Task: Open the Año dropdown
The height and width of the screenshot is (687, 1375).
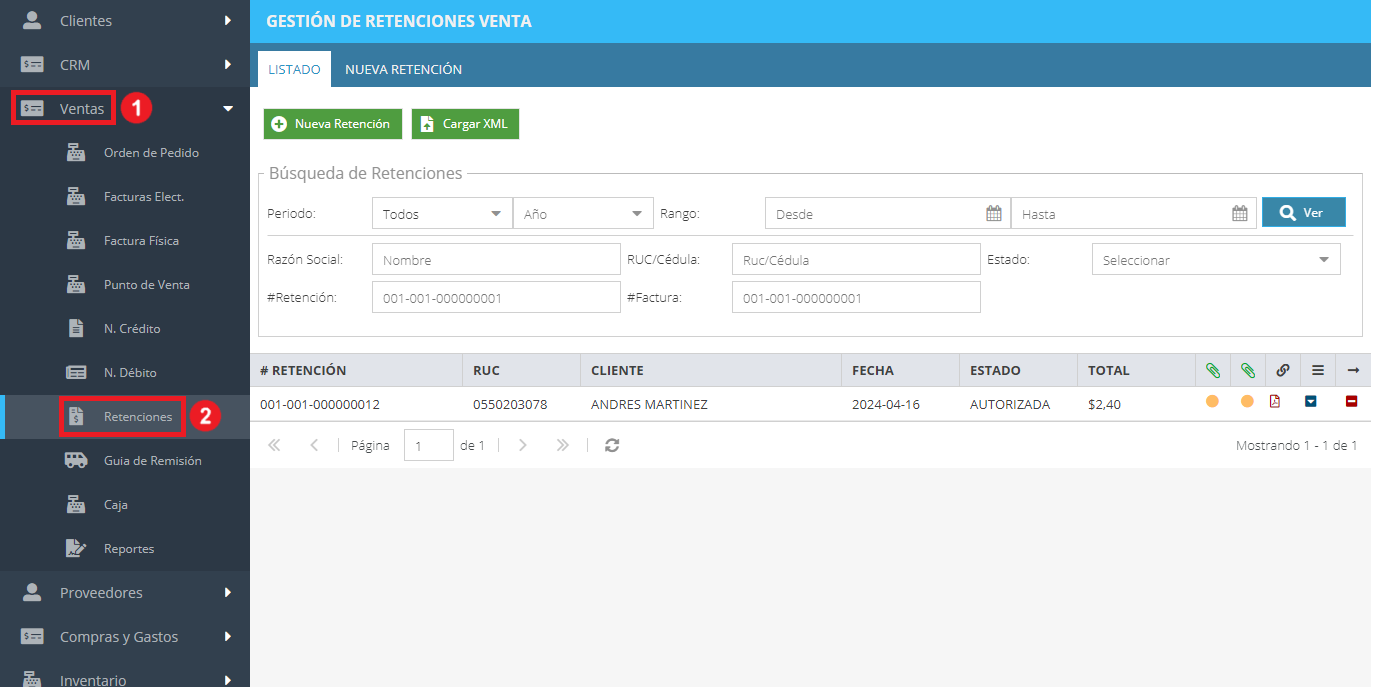Action: click(x=583, y=214)
